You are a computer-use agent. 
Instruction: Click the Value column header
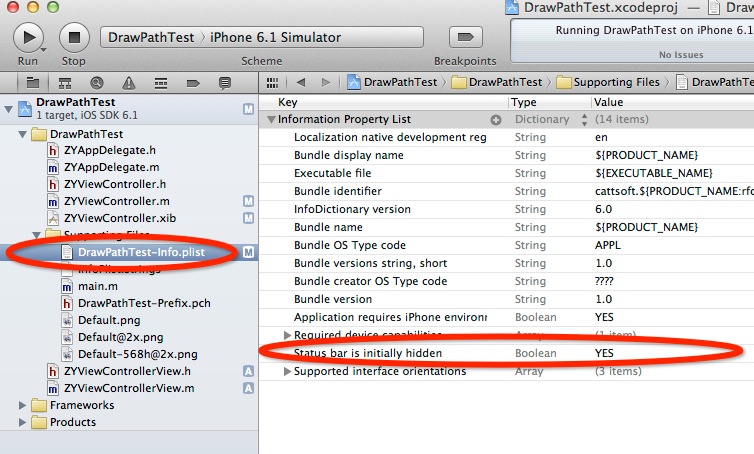608,102
